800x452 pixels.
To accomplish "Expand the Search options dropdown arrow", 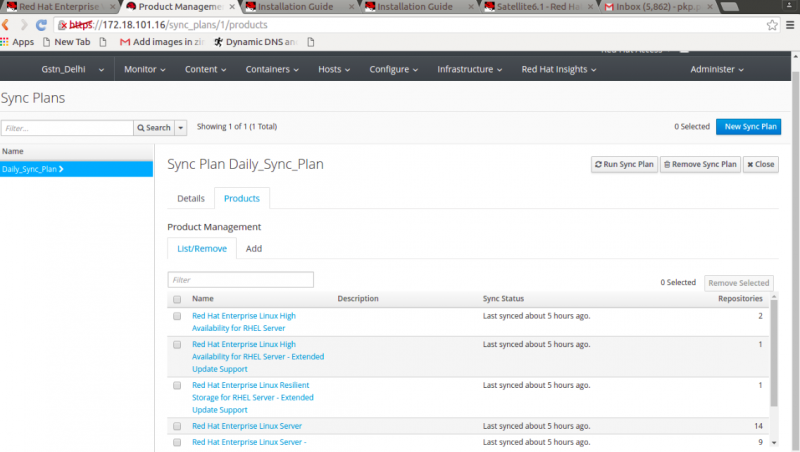I will coord(181,128).
